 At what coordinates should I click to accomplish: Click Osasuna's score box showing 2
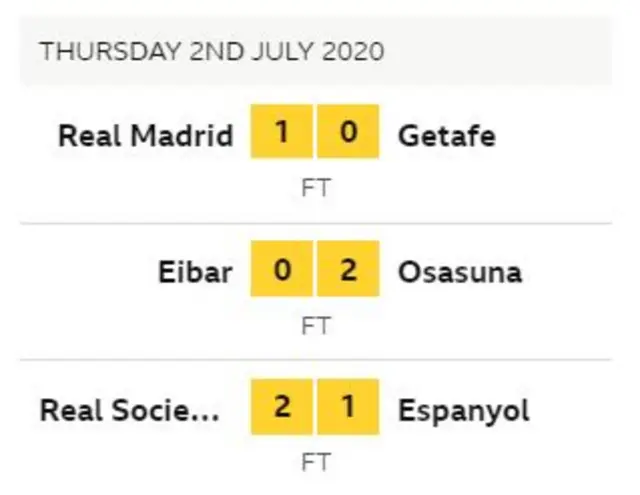[348, 270]
